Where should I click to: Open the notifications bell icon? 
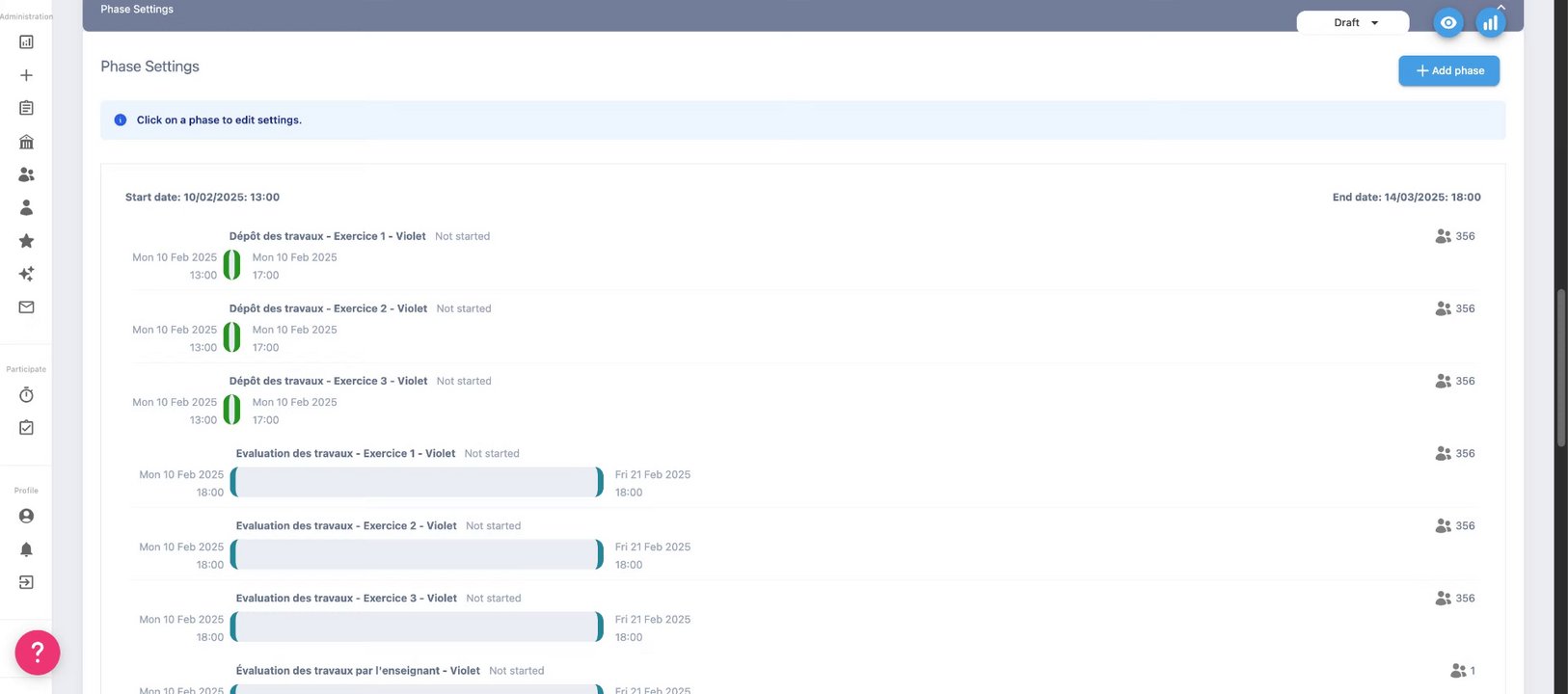(26, 549)
